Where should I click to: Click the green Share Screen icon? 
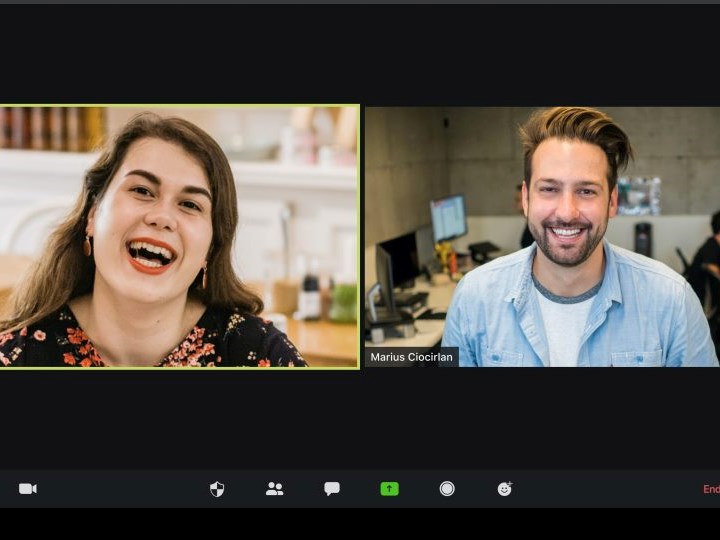pos(389,489)
